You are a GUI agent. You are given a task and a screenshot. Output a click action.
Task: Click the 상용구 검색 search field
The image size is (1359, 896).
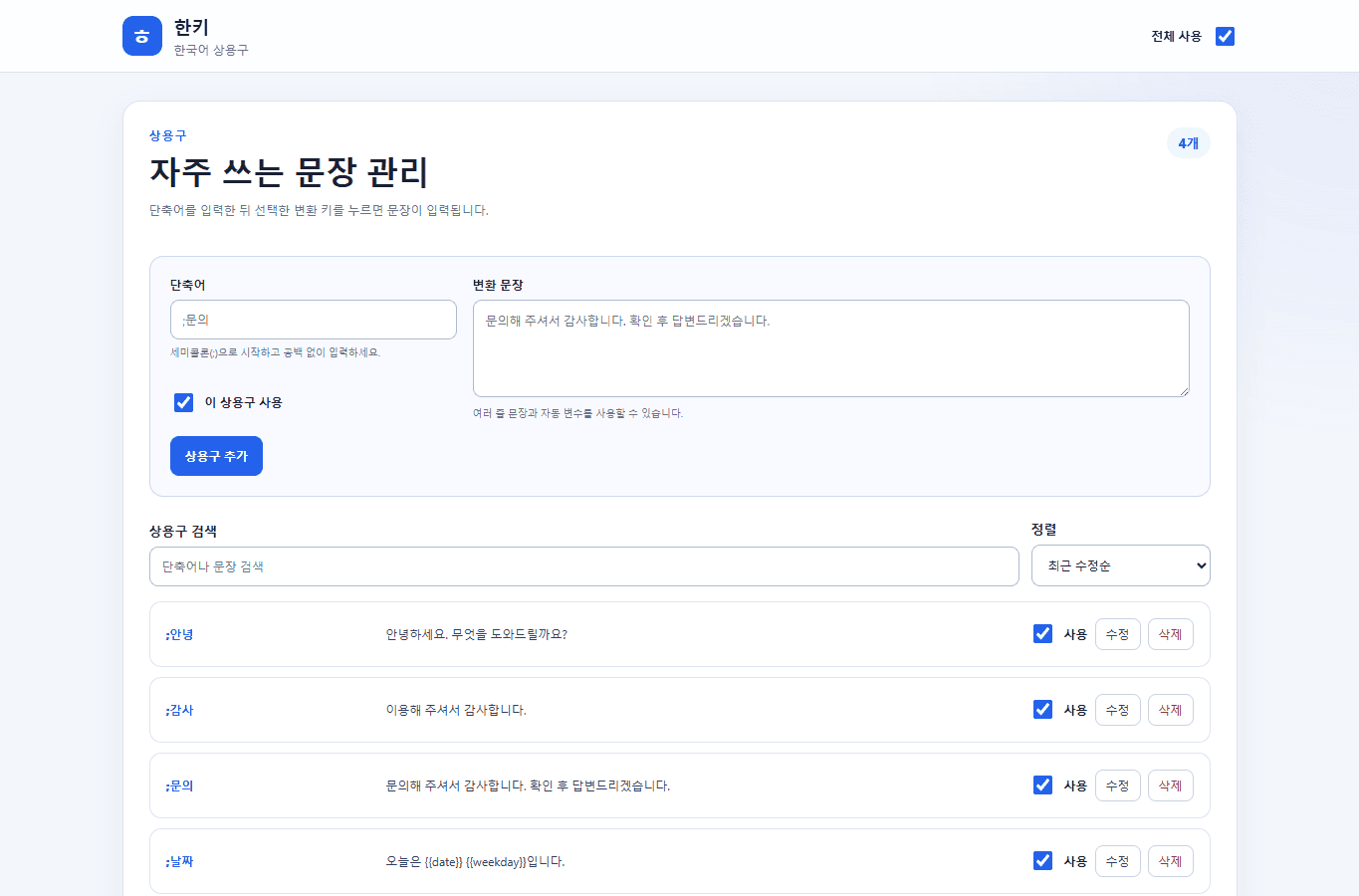click(x=584, y=566)
